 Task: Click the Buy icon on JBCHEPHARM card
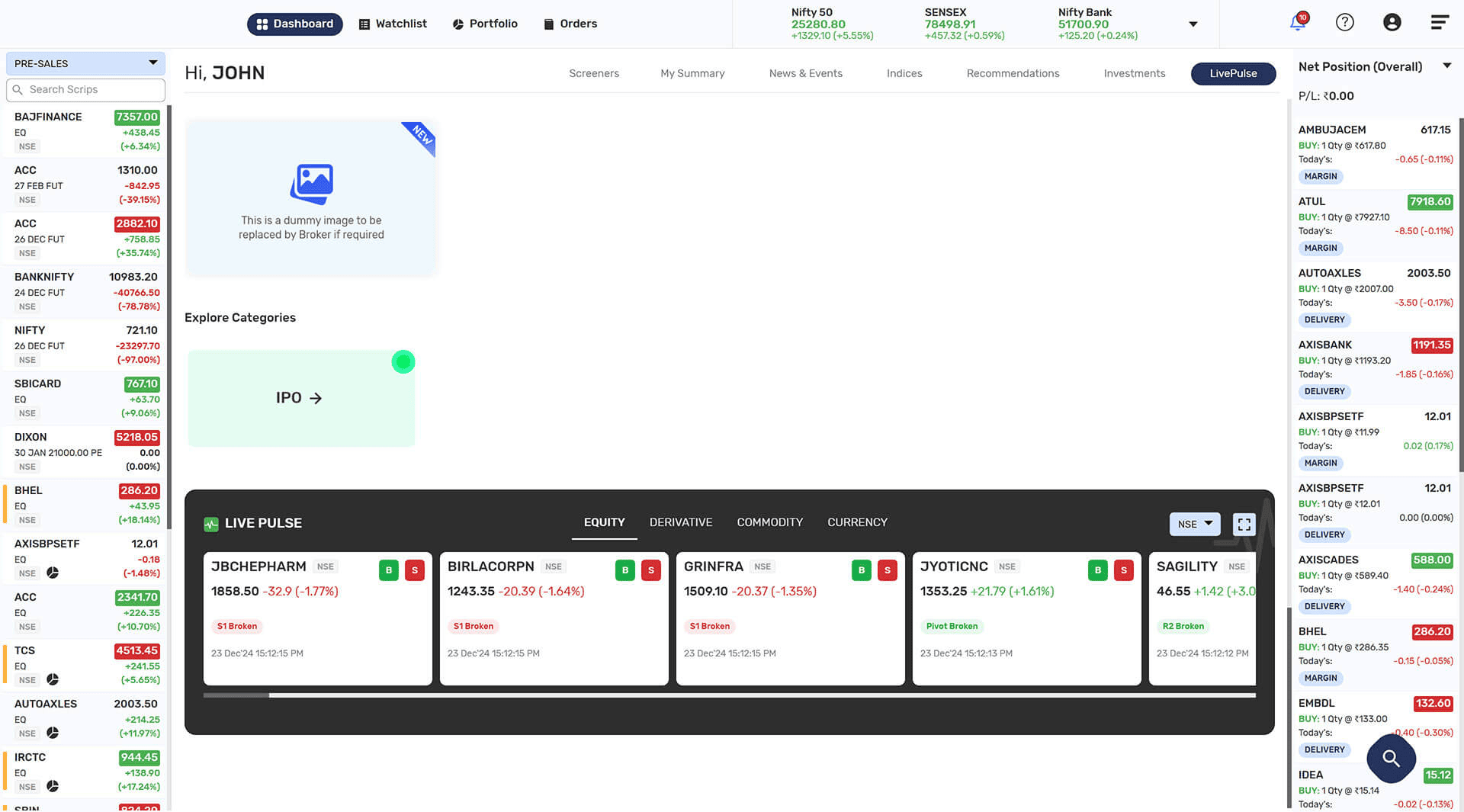pos(389,570)
